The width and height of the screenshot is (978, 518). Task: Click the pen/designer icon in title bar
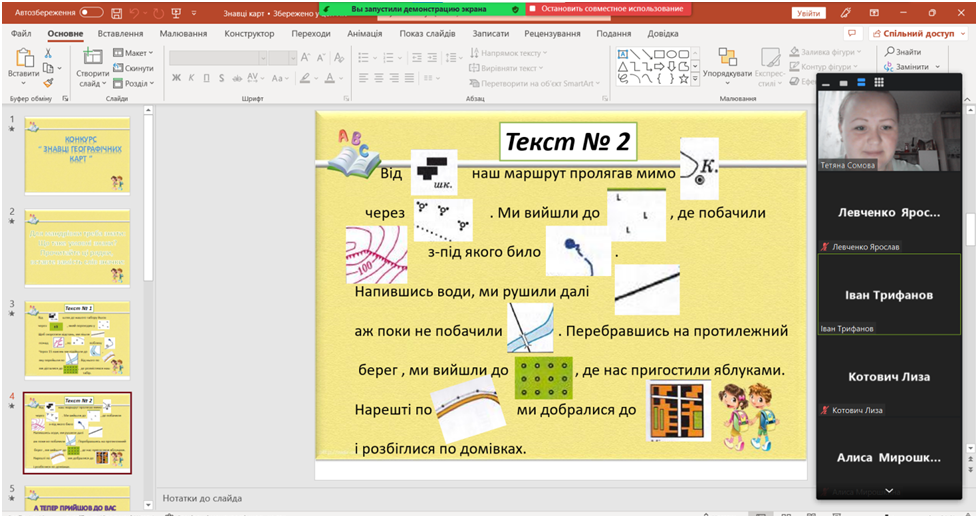[x=846, y=12]
